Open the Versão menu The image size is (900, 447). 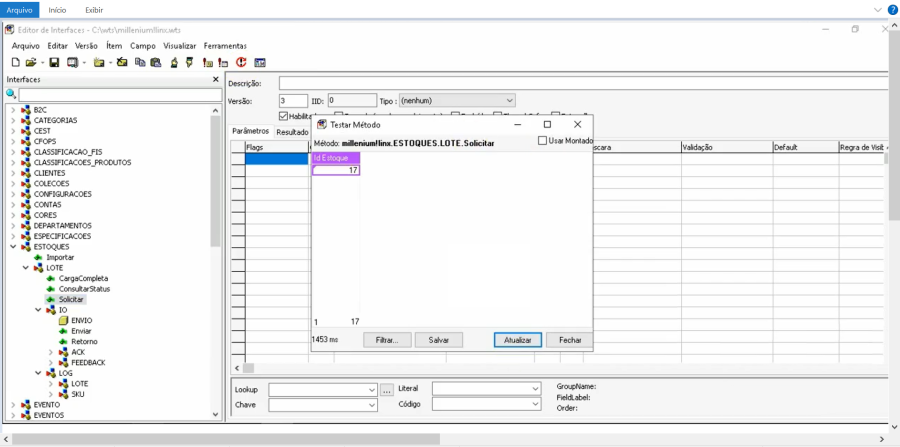86,46
